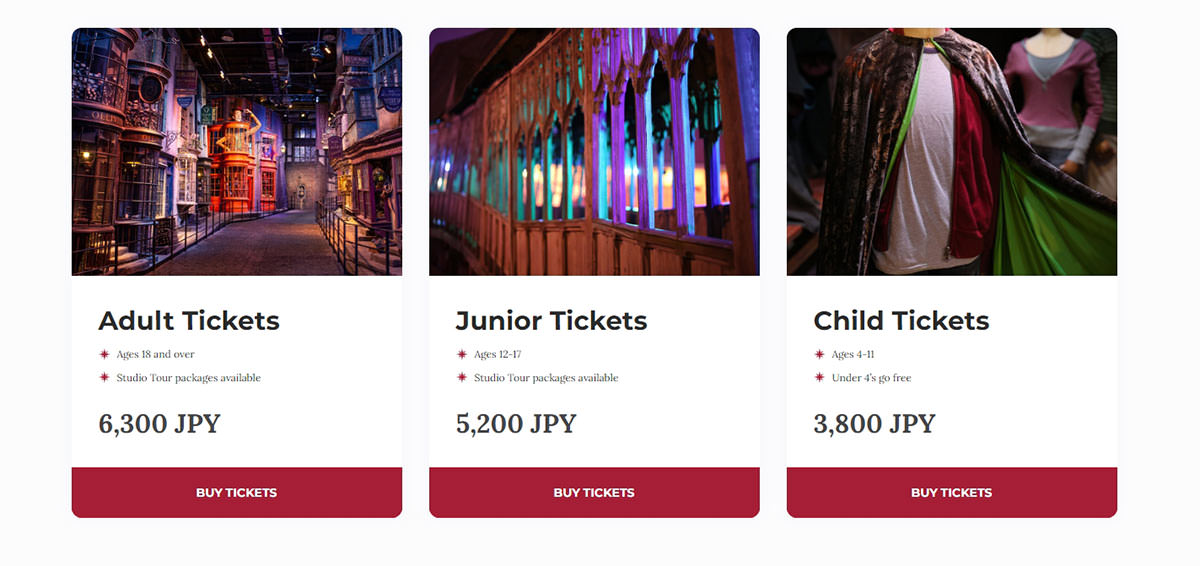Open the cloak costume photo
Screen dimensions: 1200x566
pos(952,152)
